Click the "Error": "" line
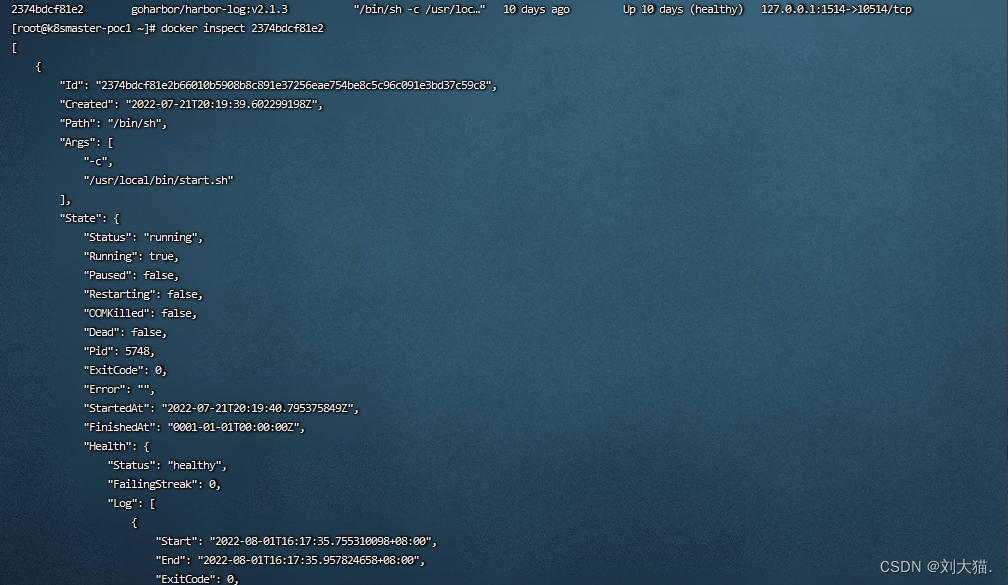This screenshot has height=585, width=1008. pos(119,389)
